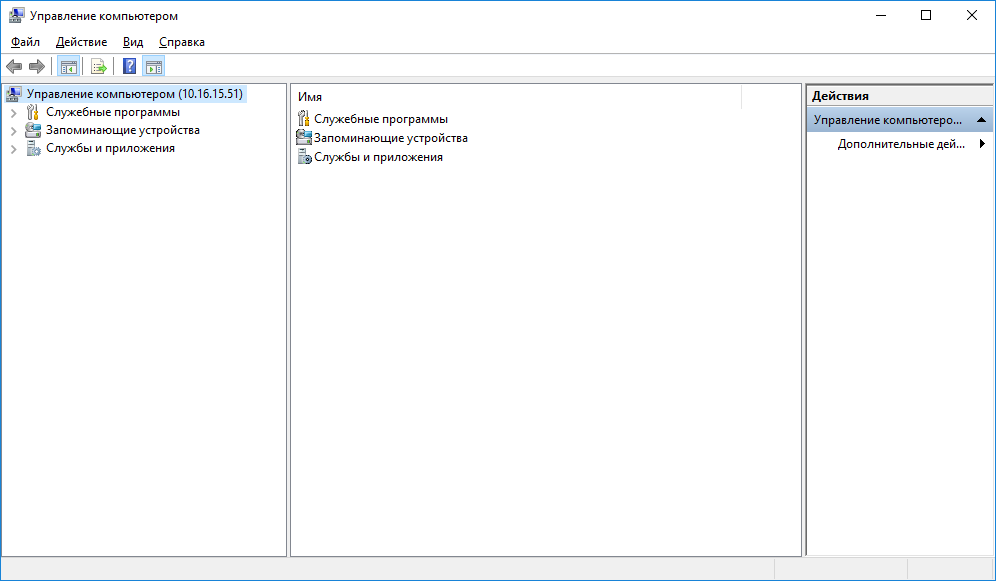Screen dimensions: 996x581
Task: Click the gear icon beside Службы и приложения in the tree
Action: tap(33, 149)
